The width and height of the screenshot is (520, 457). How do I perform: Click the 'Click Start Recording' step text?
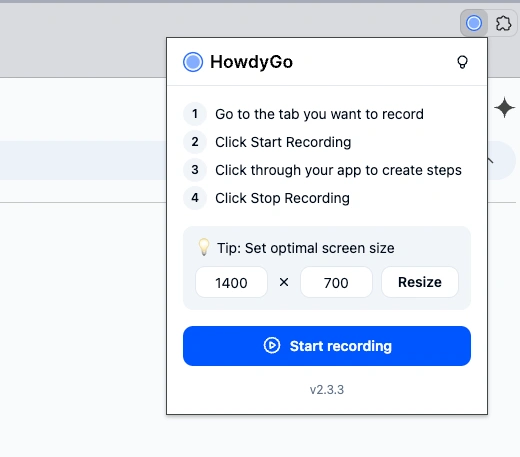click(x=283, y=142)
